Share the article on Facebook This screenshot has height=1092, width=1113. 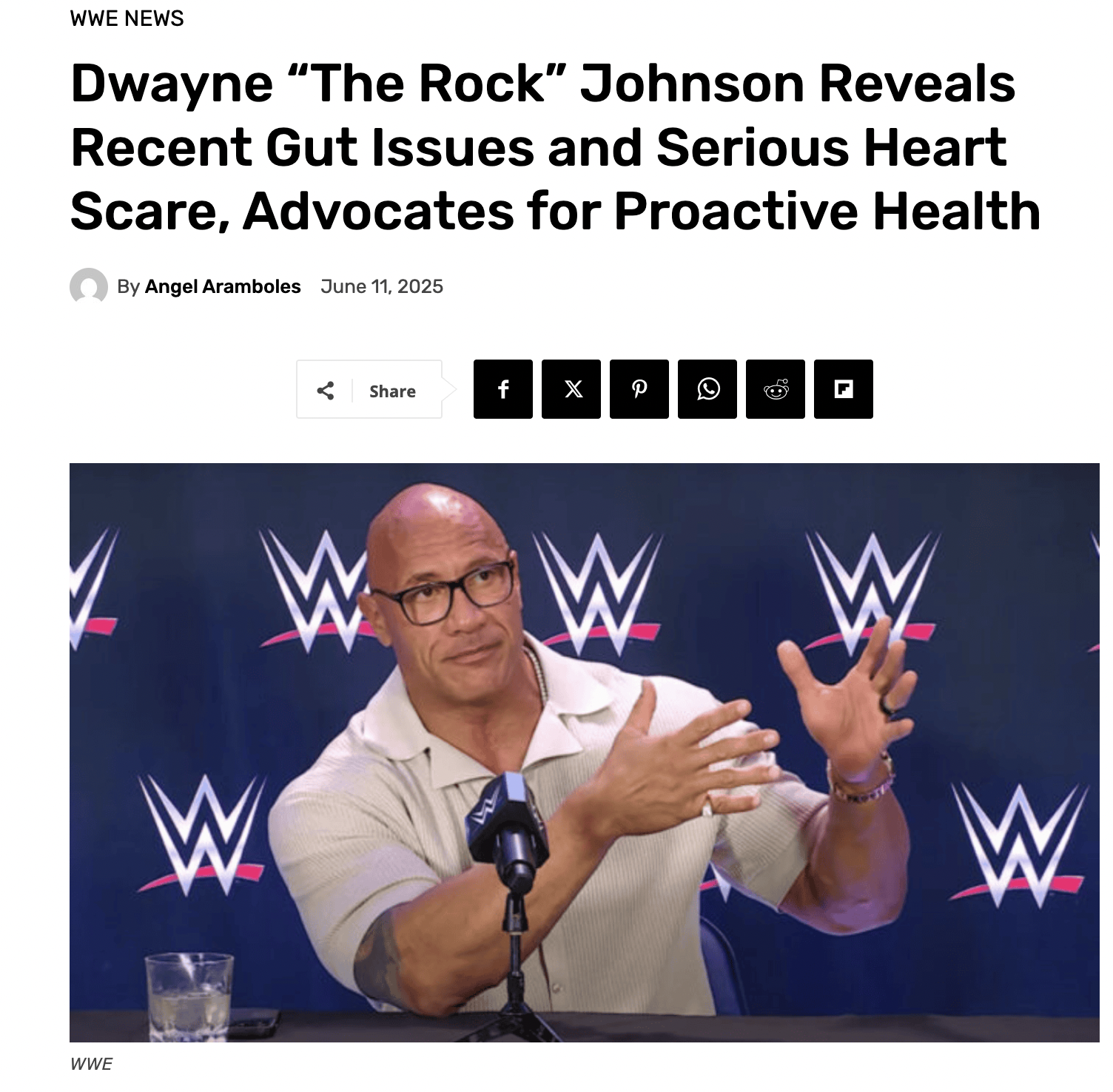click(x=503, y=389)
